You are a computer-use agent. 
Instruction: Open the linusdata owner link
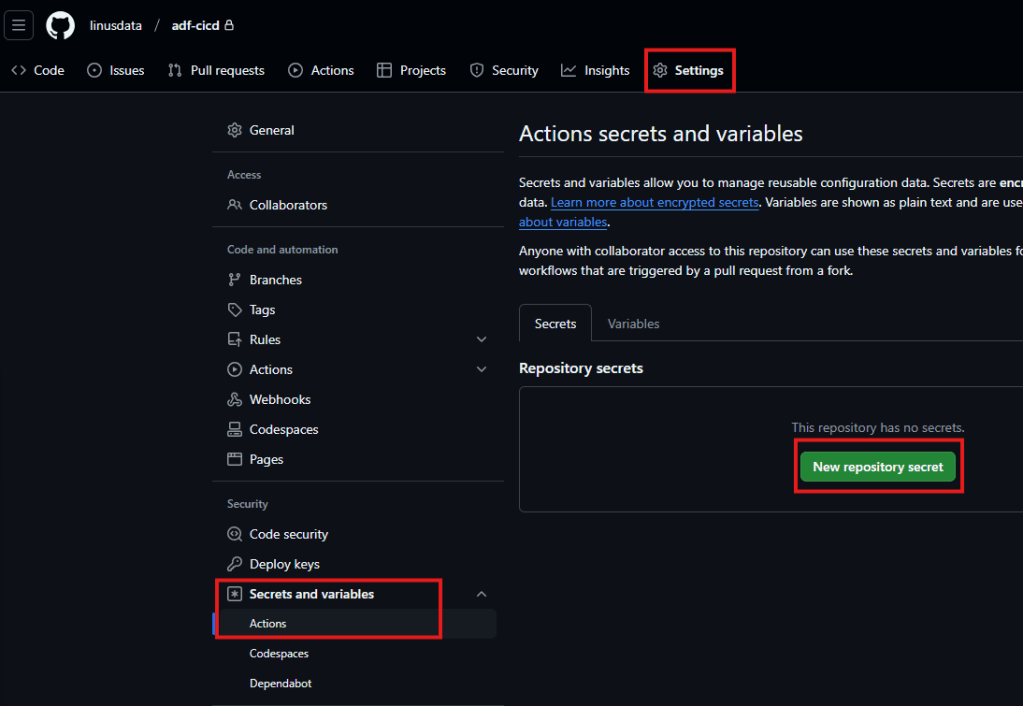(116, 25)
